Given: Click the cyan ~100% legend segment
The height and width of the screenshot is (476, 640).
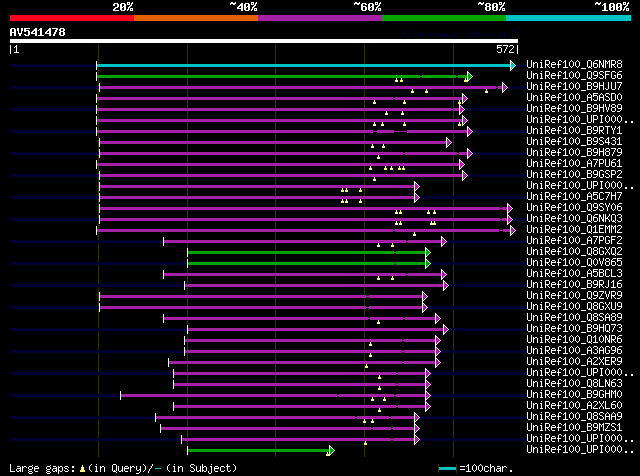Looking at the screenshot, I should tap(569, 18).
